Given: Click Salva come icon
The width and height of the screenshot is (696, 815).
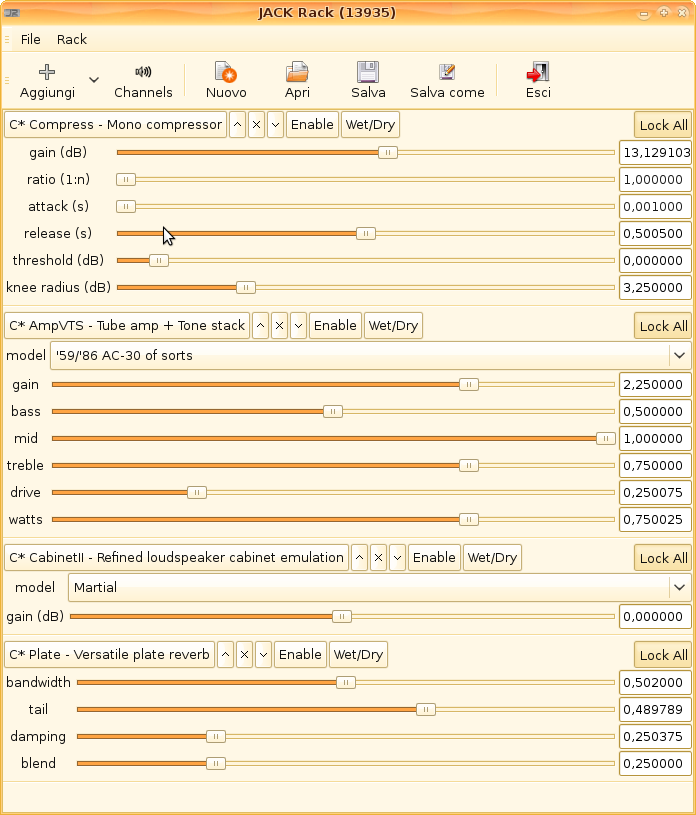Looking at the screenshot, I should tap(447, 72).
